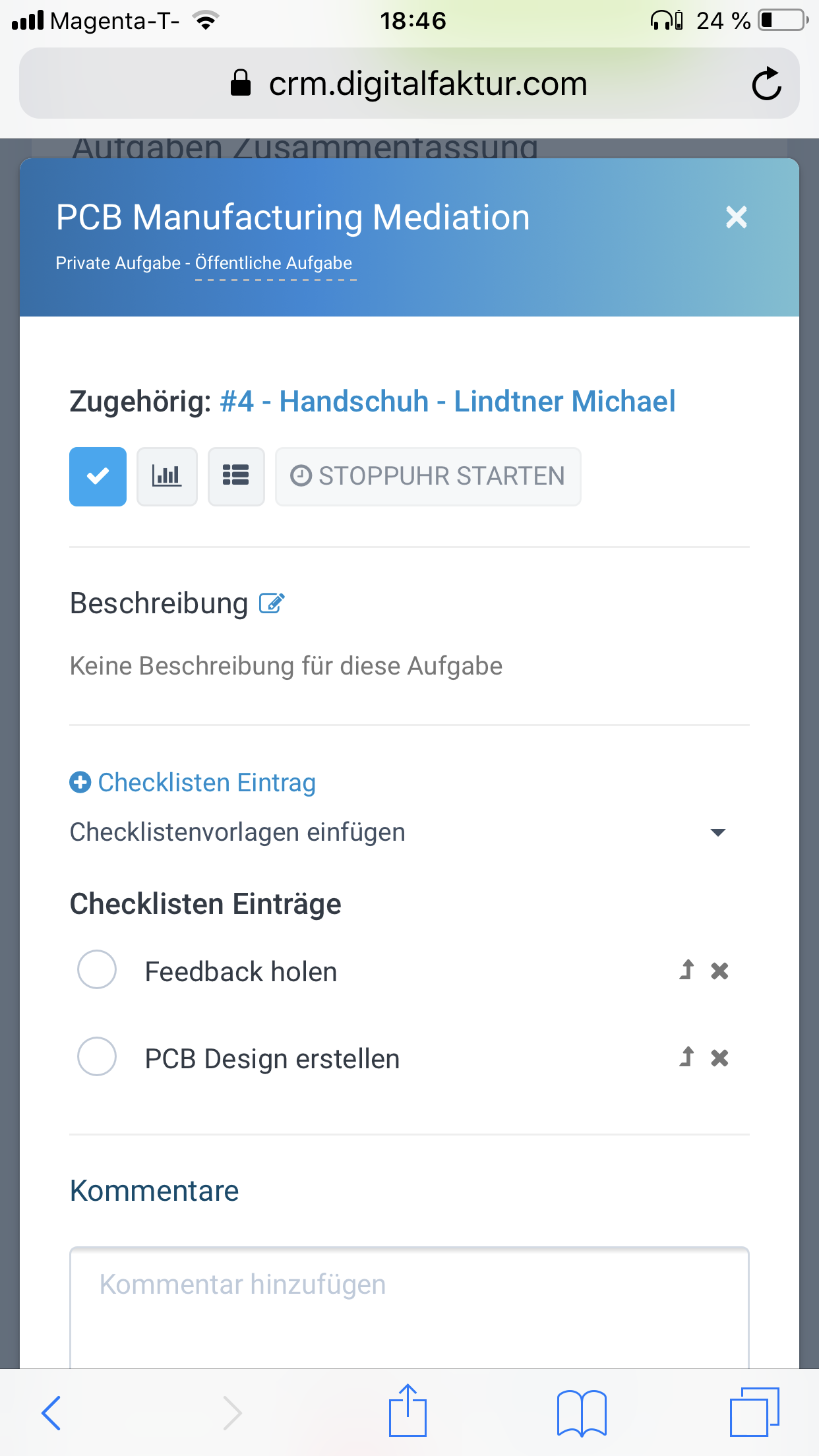
Task: Toggle task visibility via 'Öffentliche Aufgabe'
Action: 274,263
